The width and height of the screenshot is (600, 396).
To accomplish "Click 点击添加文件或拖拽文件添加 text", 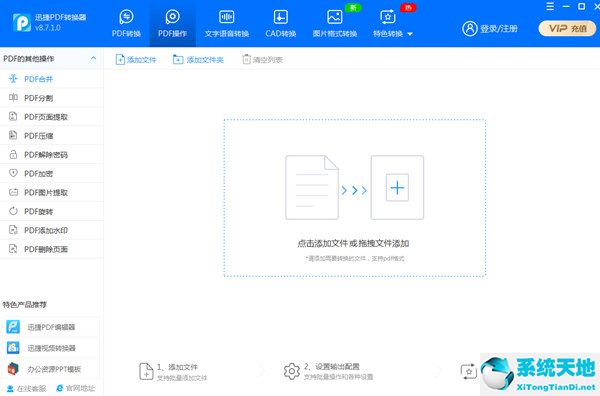I will click(x=353, y=243).
